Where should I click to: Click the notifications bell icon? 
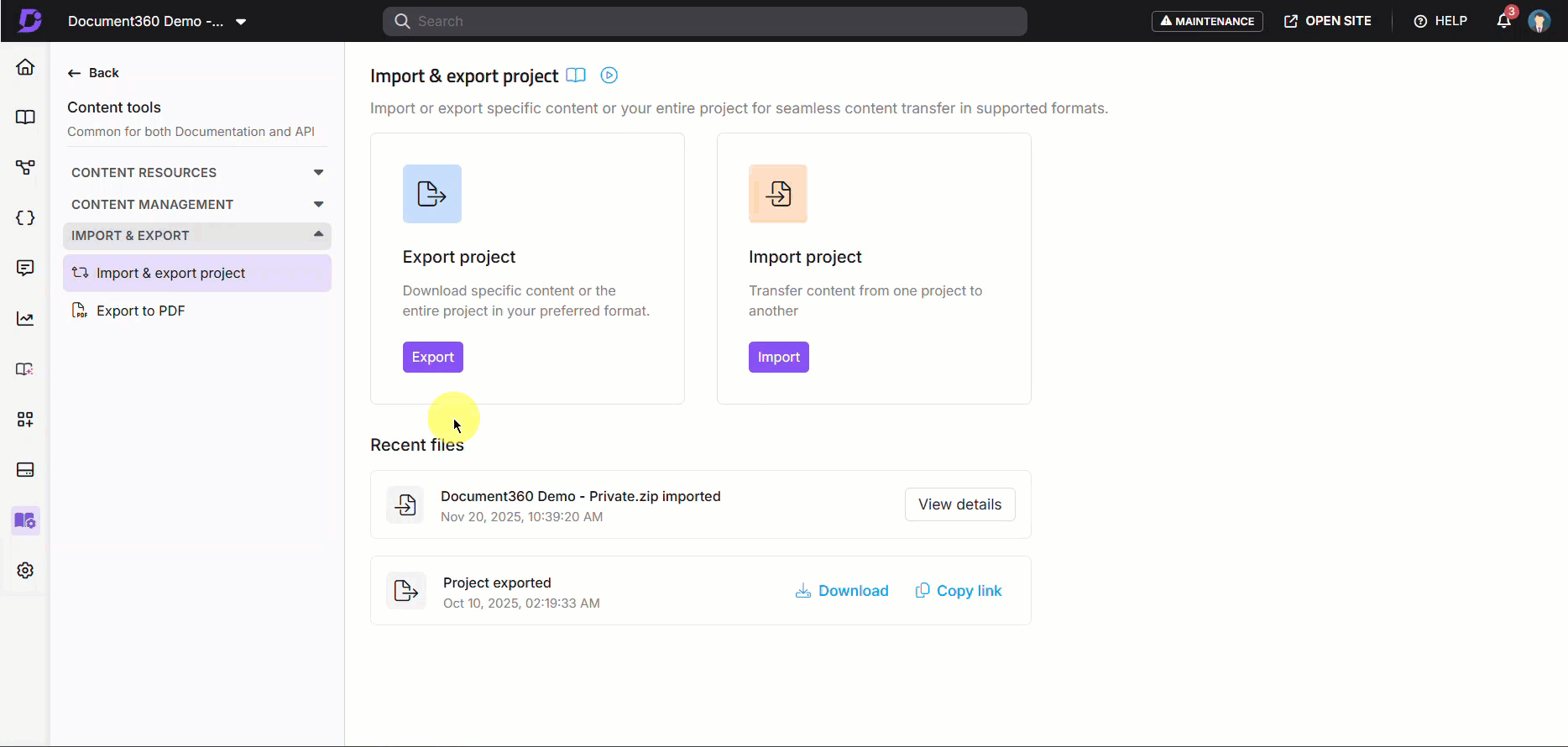[x=1503, y=21]
